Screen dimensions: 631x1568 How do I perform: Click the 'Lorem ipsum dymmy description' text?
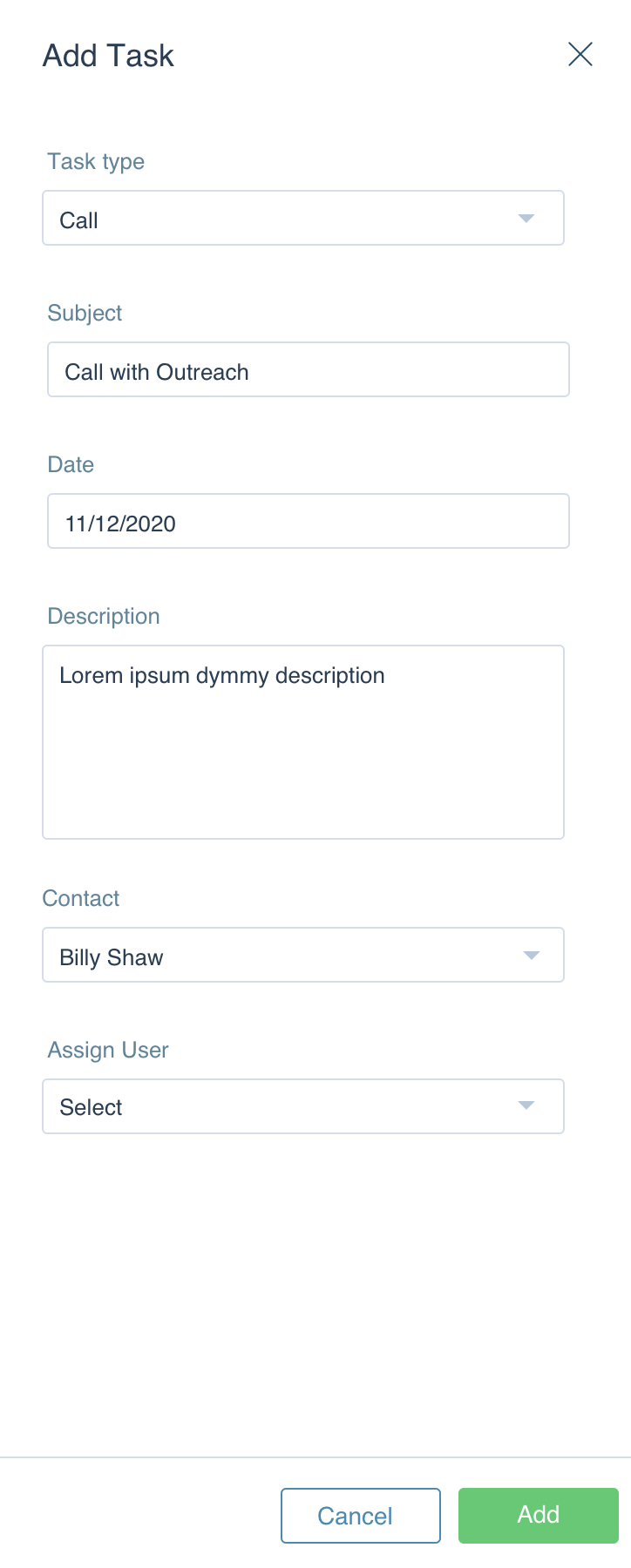(x=222, y=676)
